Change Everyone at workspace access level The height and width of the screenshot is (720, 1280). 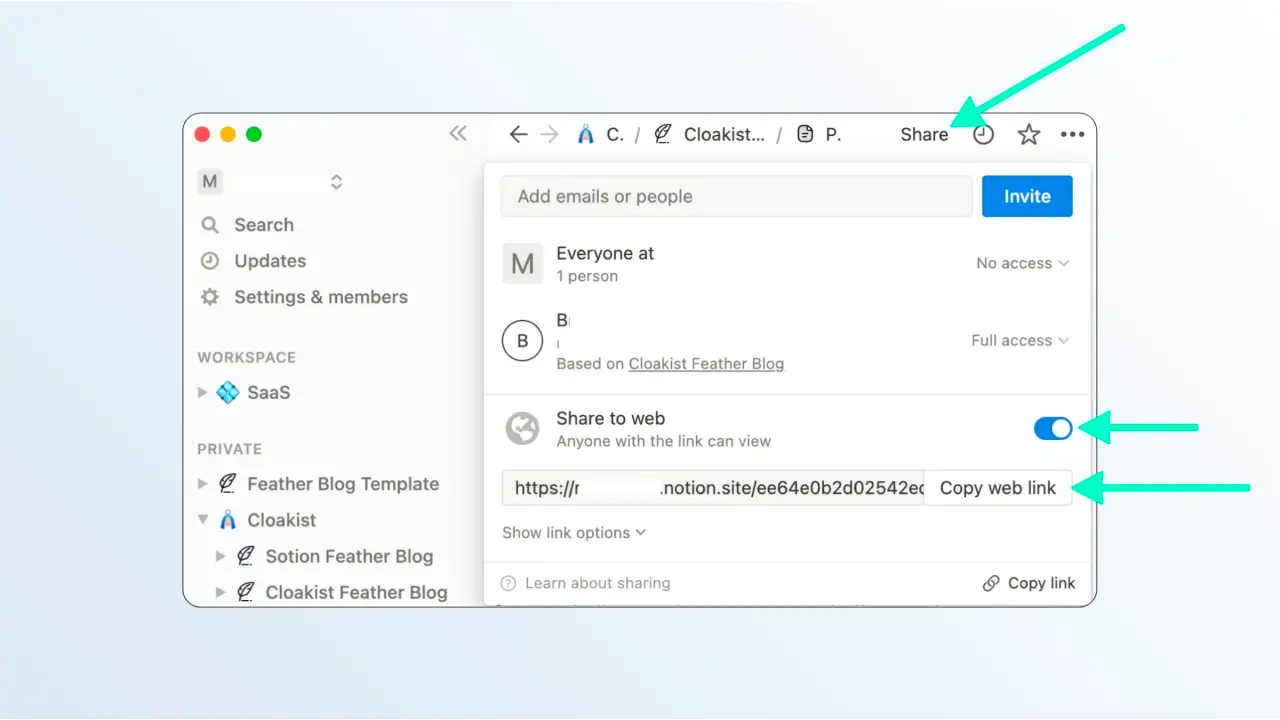[x=1022, y=262]
